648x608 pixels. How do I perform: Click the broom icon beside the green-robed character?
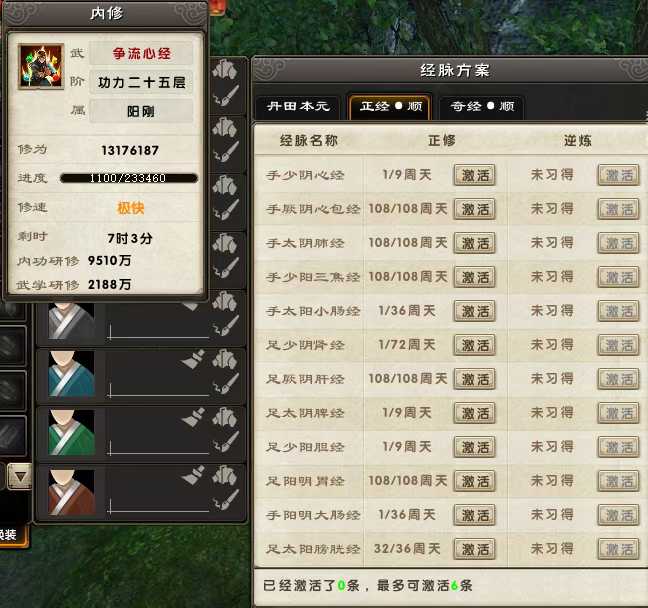193,417
